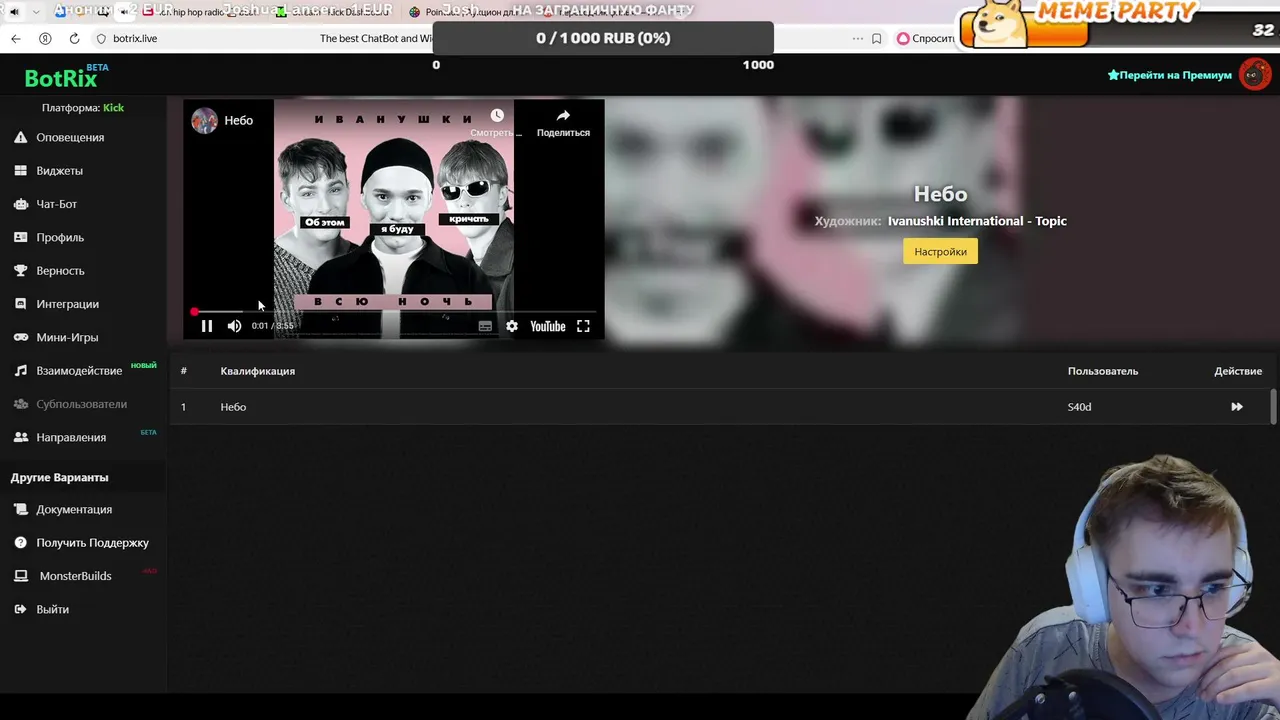This screenshot has width=1280, height=720.
Task: Enter fullscreen in the YouTube player
Action: click(x=583, y=326)
